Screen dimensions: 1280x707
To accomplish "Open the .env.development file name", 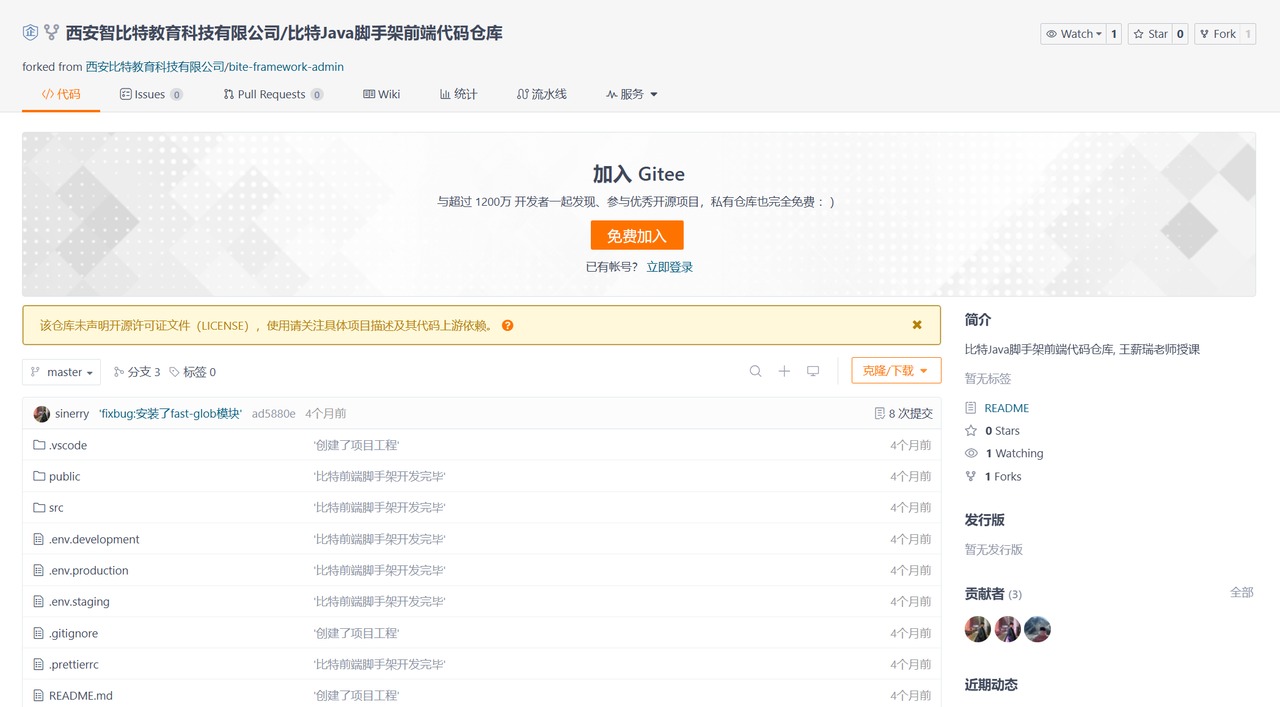I will pos(94,539).
